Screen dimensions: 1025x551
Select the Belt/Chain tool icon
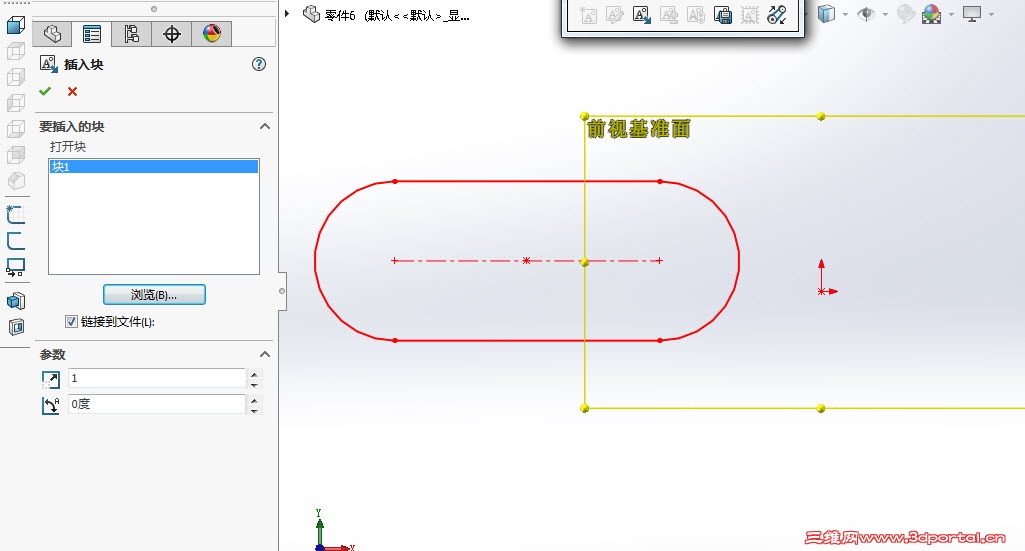click(x=777, y=15)
